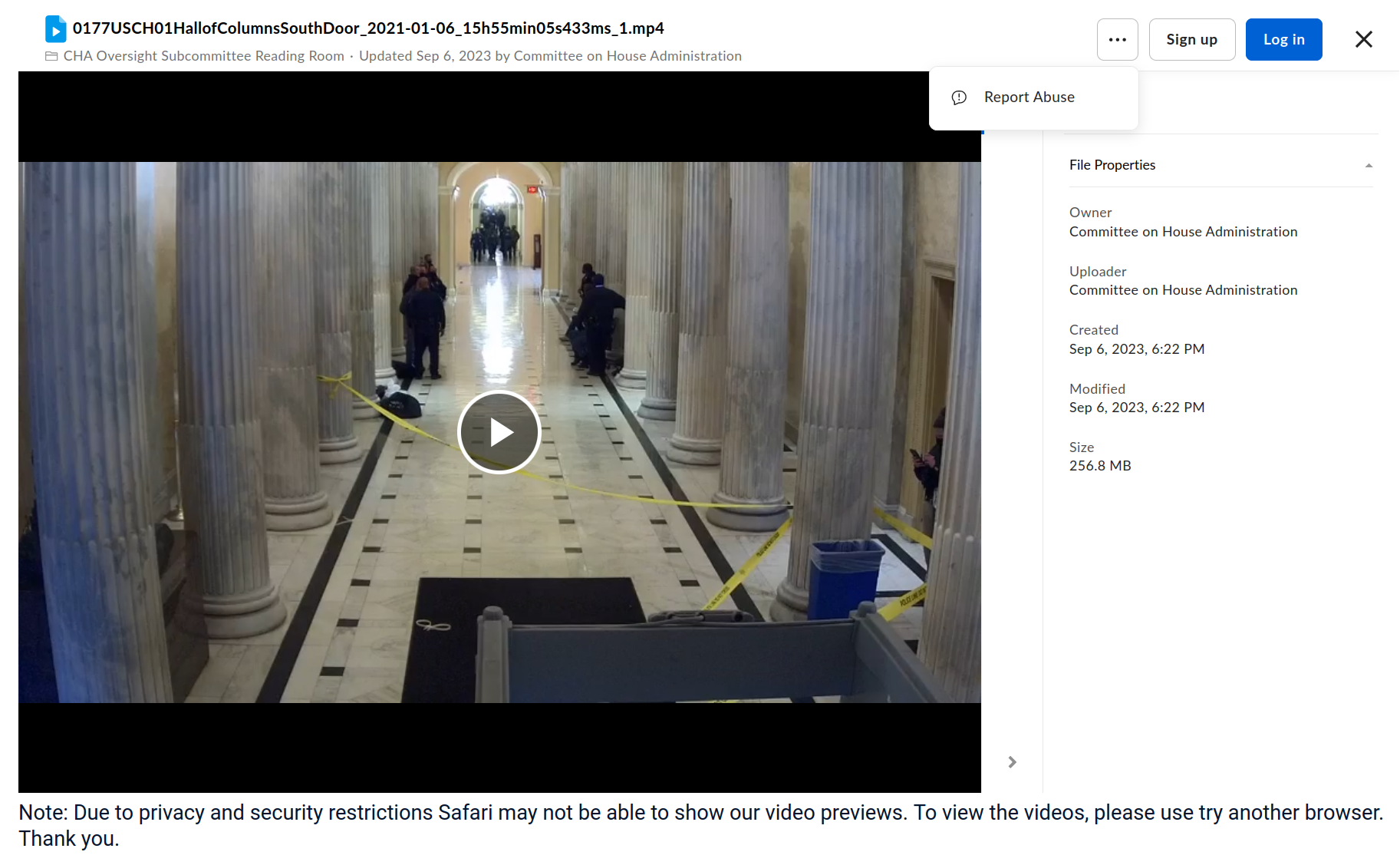
Task: Click the Sign up button
Action: tap(1191, 39)
